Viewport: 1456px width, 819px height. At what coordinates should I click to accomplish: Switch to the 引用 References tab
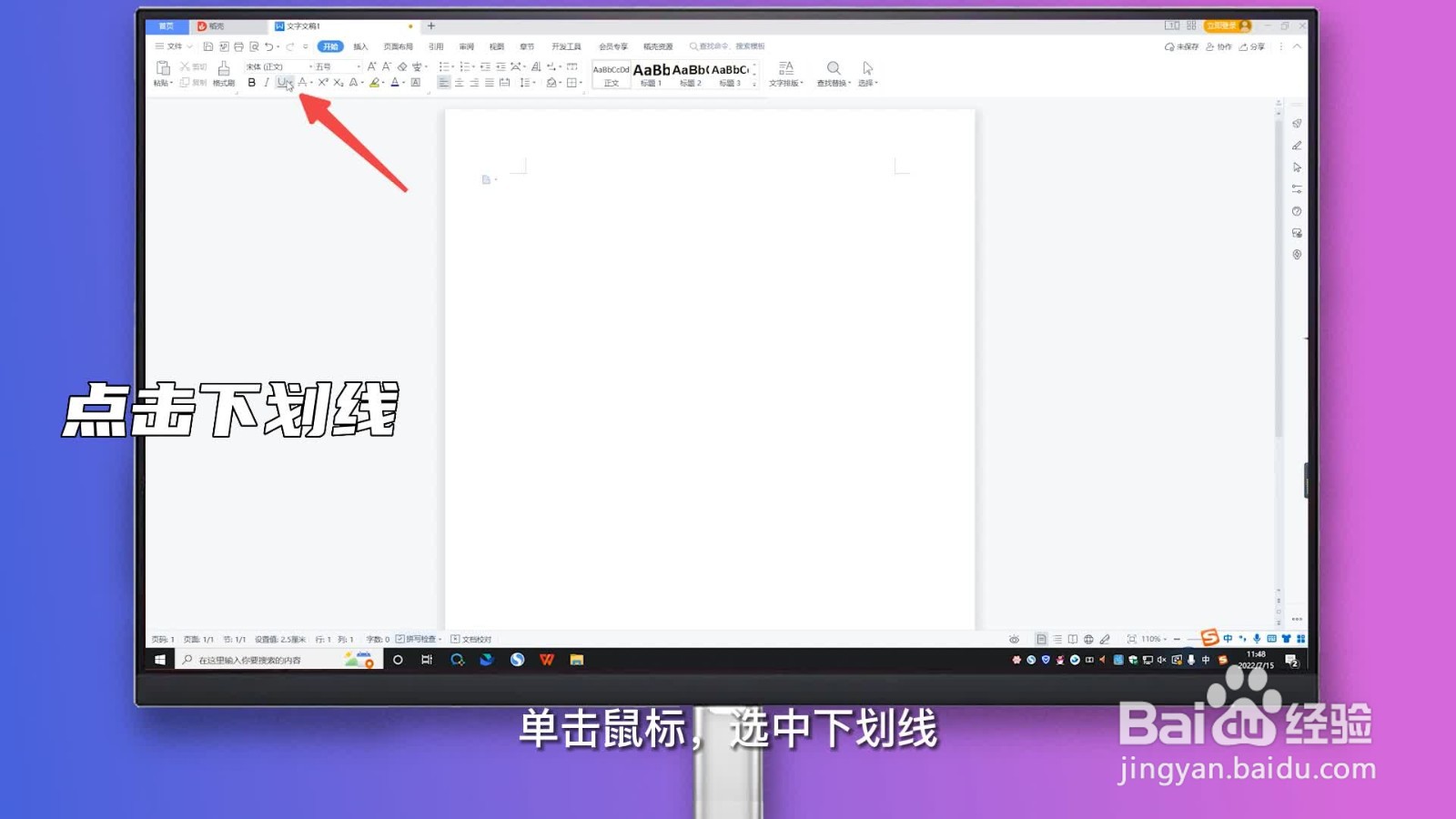pos(436,46)
